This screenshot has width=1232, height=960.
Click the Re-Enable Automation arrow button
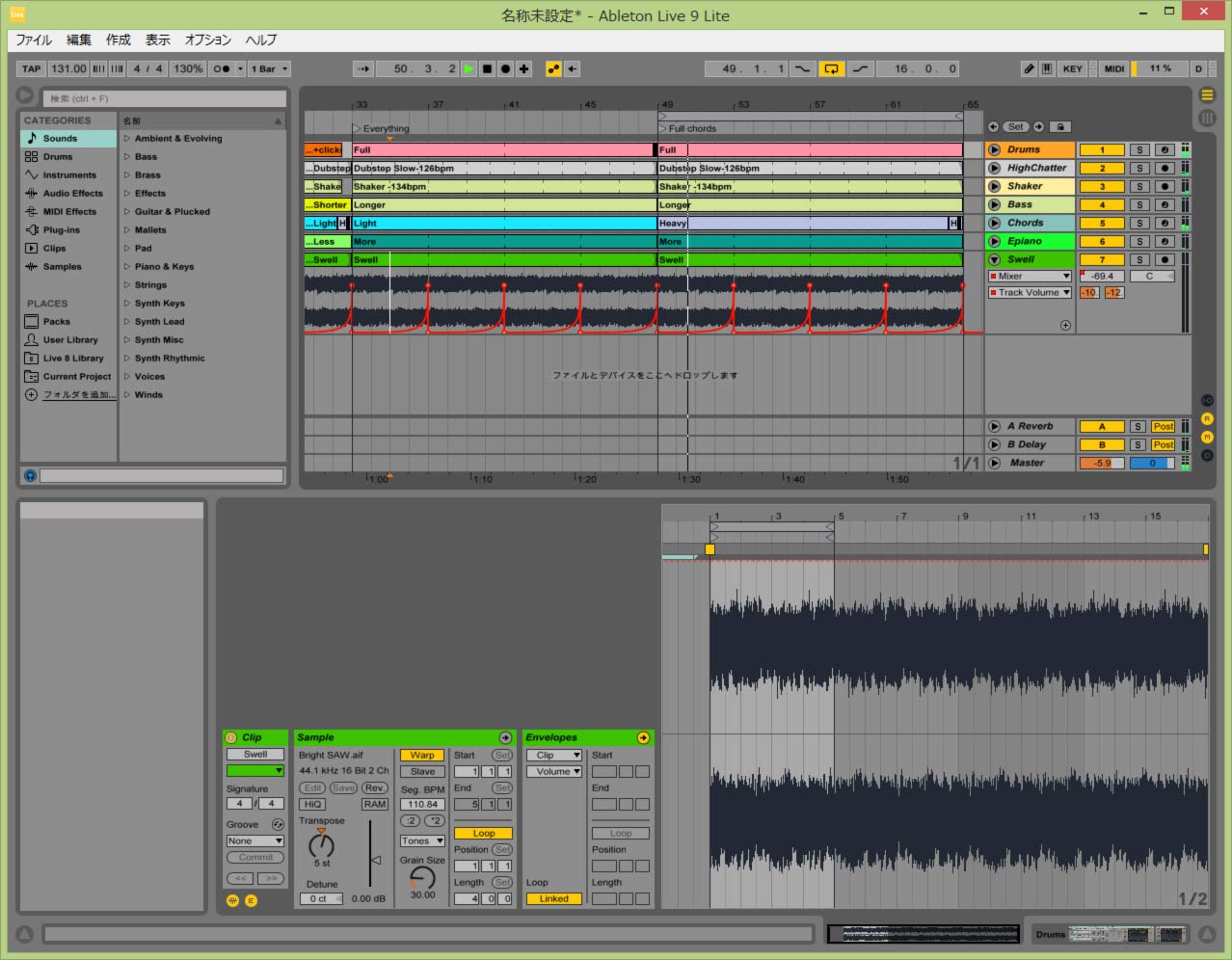point(572,69)
